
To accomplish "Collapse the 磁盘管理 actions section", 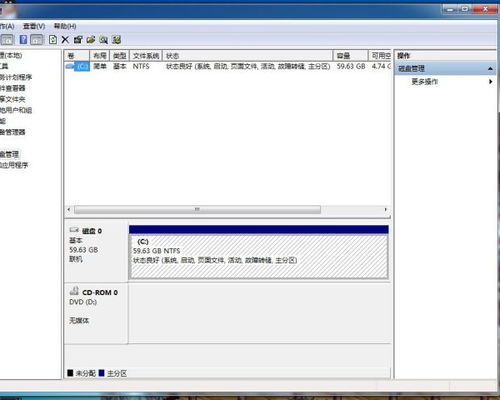I will pyautogui.click(x=490, y=69).
